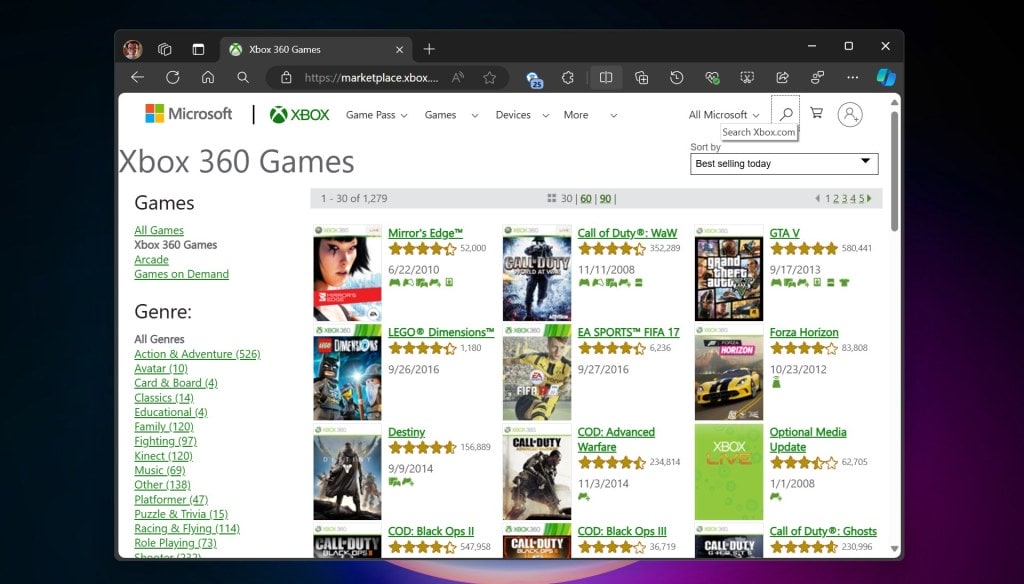Open Games on Demand link
Screen dimensions: 1024x584
click(x=182, y=274)
